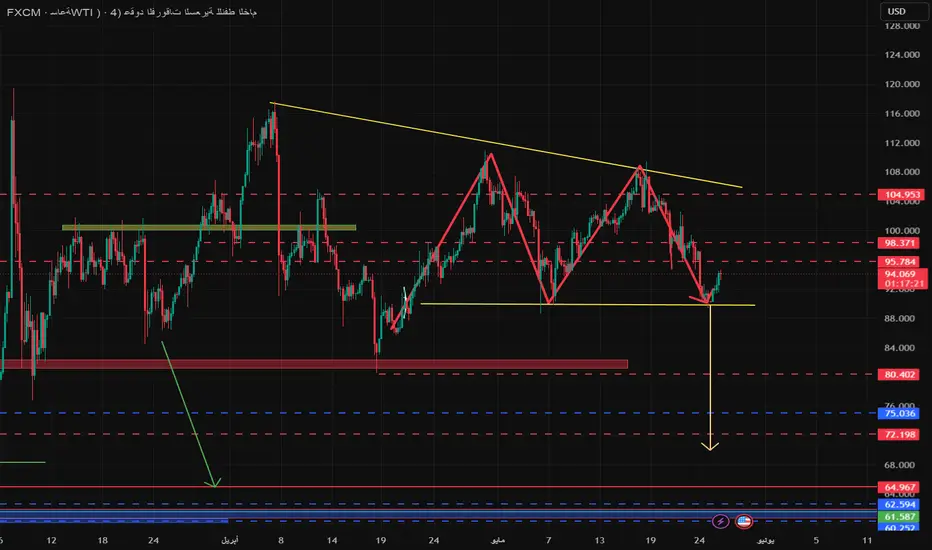
Task: Click the blue 62.594 price label
Action: (x=899, y=505)
